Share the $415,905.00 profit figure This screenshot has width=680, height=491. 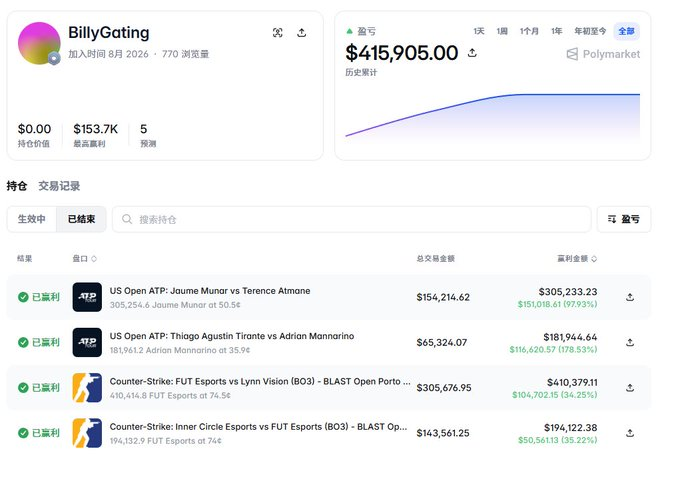coord(472,53)
